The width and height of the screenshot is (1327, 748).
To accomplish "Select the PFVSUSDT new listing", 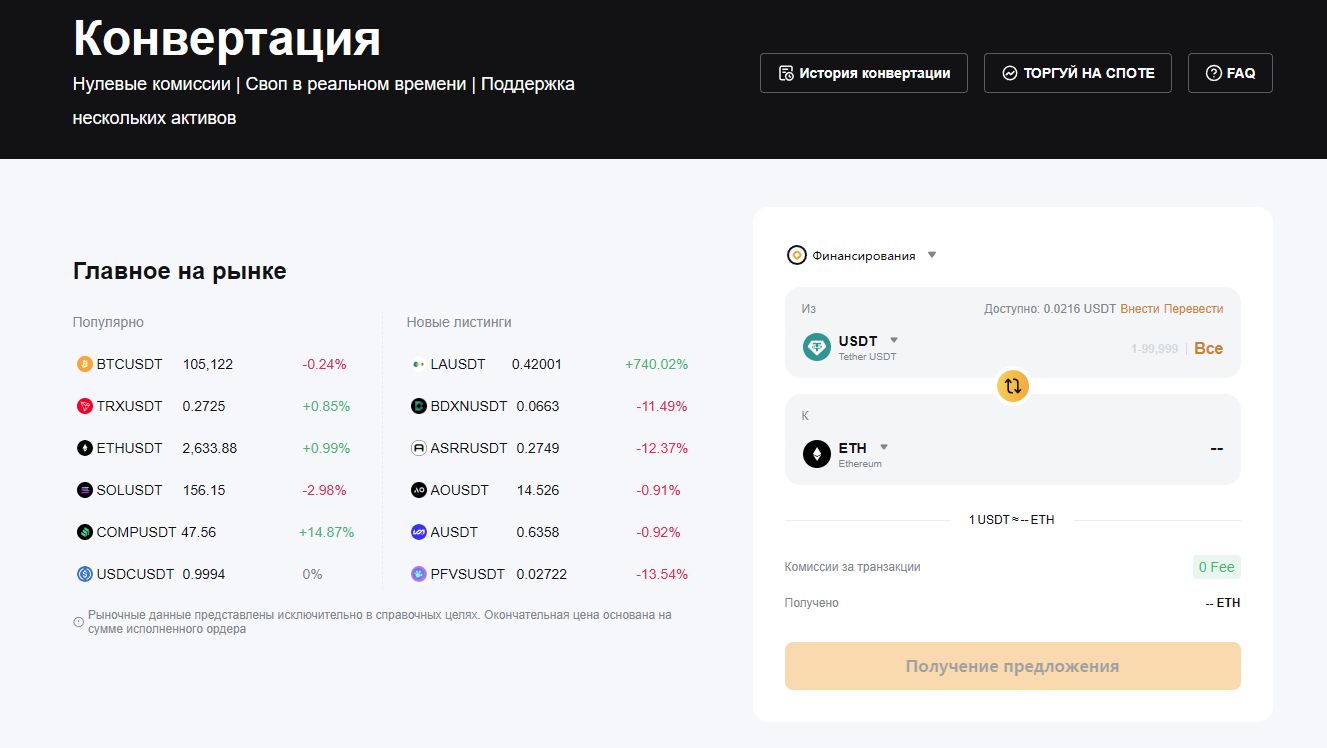I will click(549, 574).
